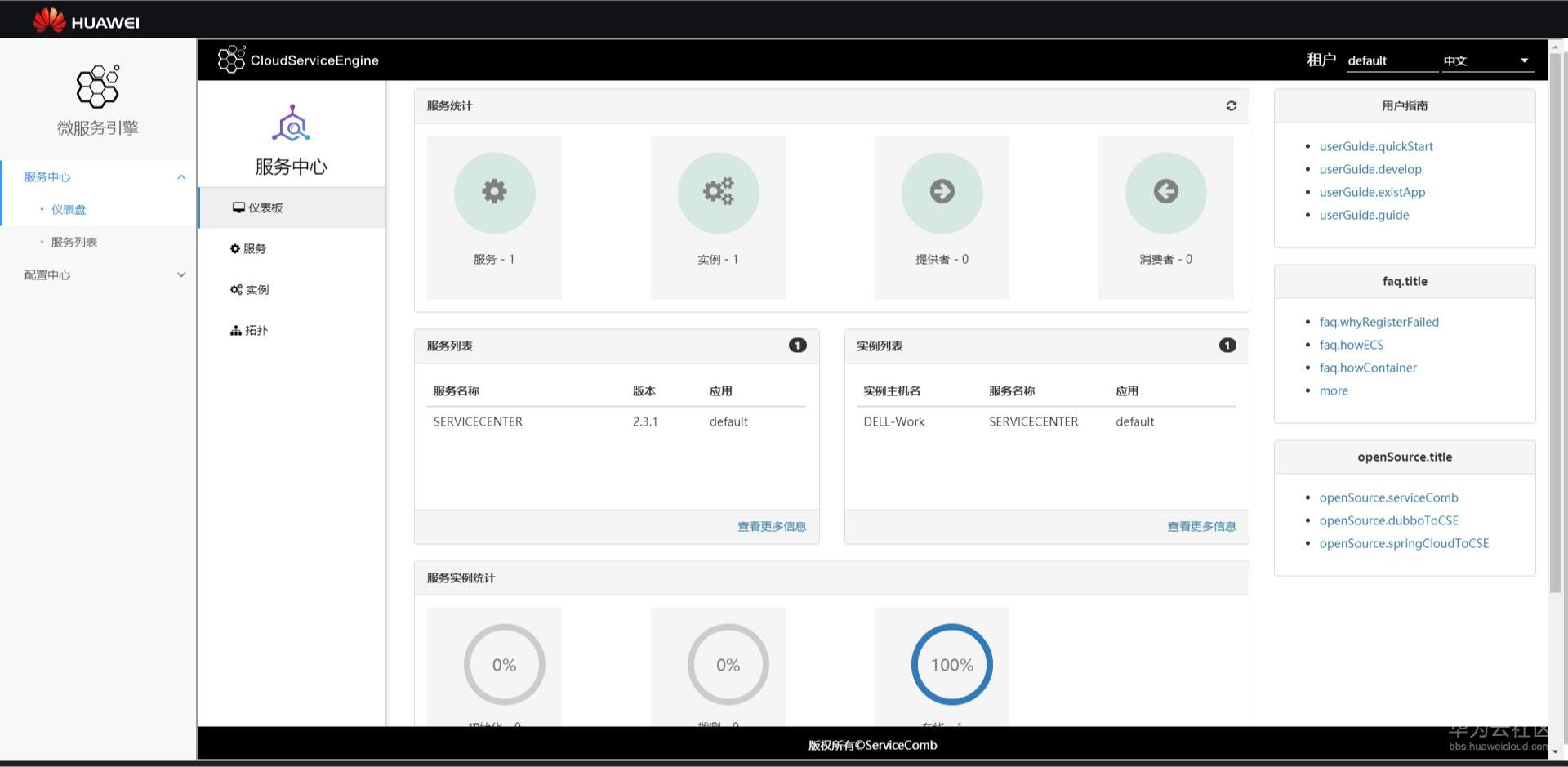This screenshot has width=1568, height=767.
Task: Click the 服务名称 header in 服务列表
Action: click(456, 391)
